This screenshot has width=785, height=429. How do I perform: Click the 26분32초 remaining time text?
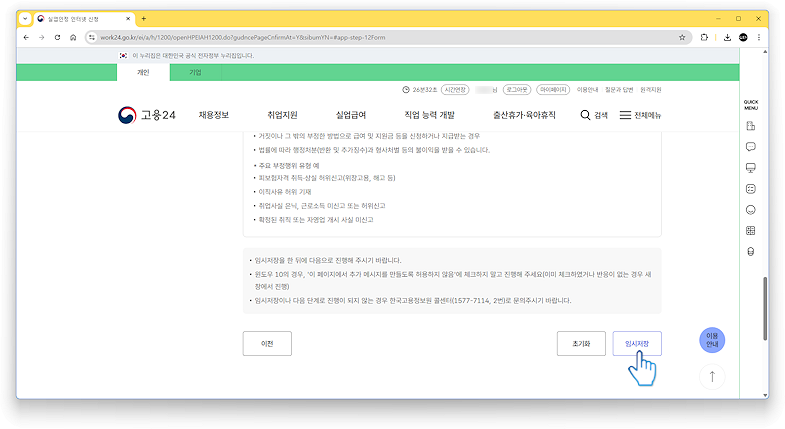(425, 90)
